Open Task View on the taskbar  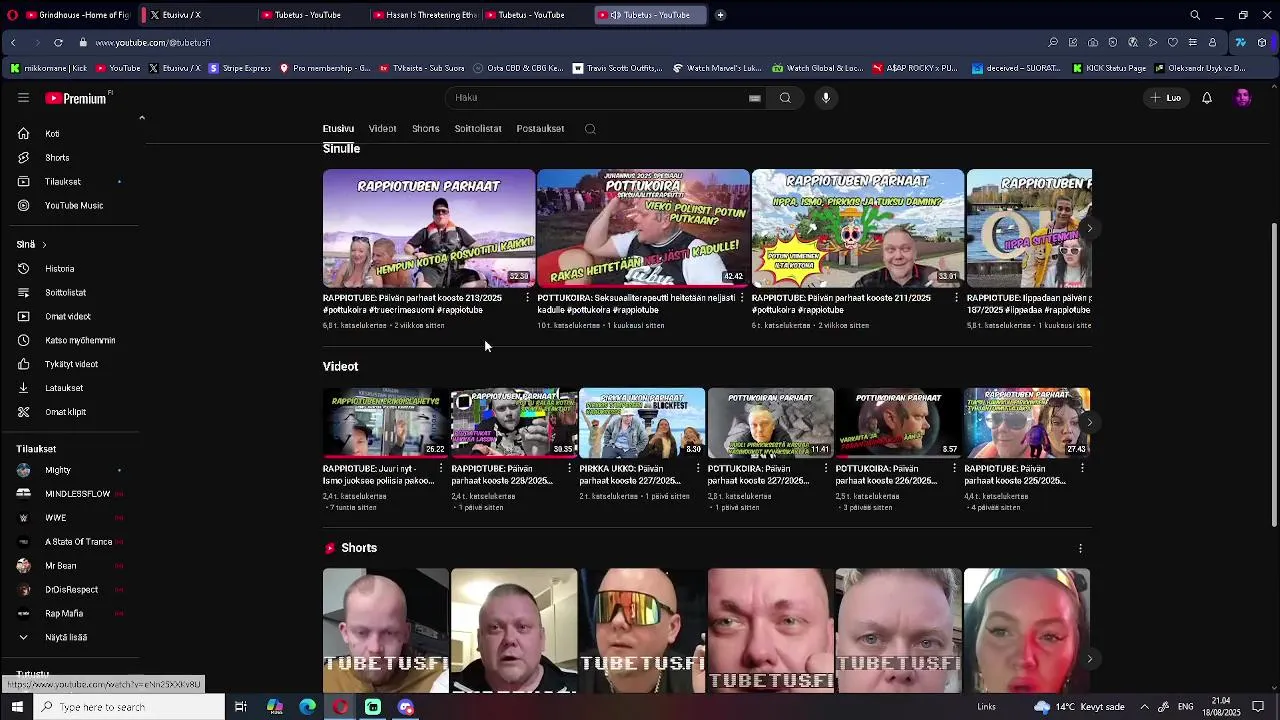[241, 707]
